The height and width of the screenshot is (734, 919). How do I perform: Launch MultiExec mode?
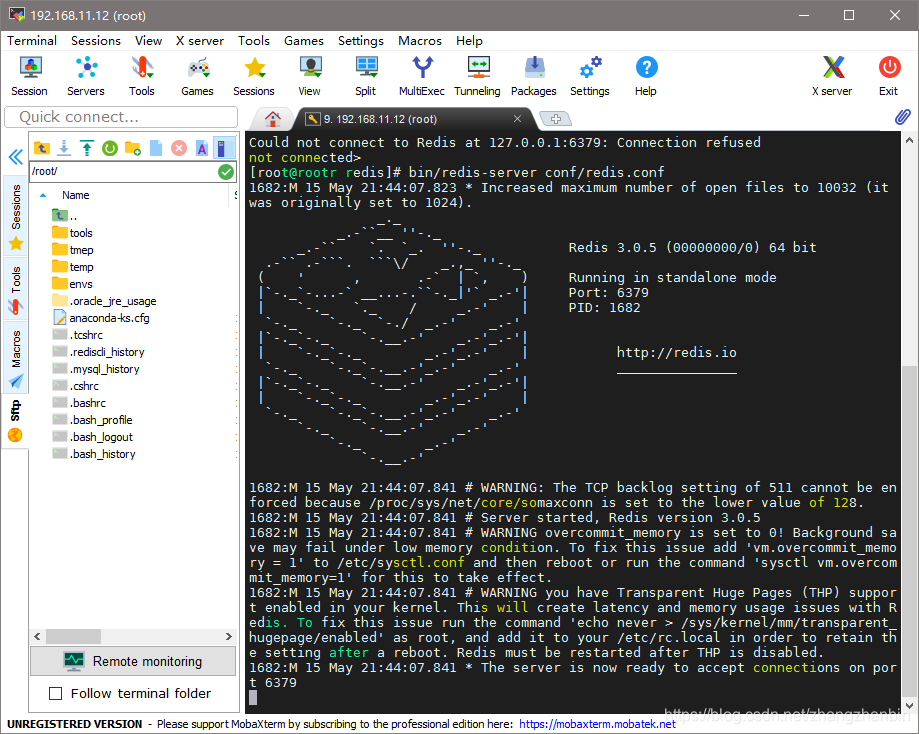click(421, 76)
